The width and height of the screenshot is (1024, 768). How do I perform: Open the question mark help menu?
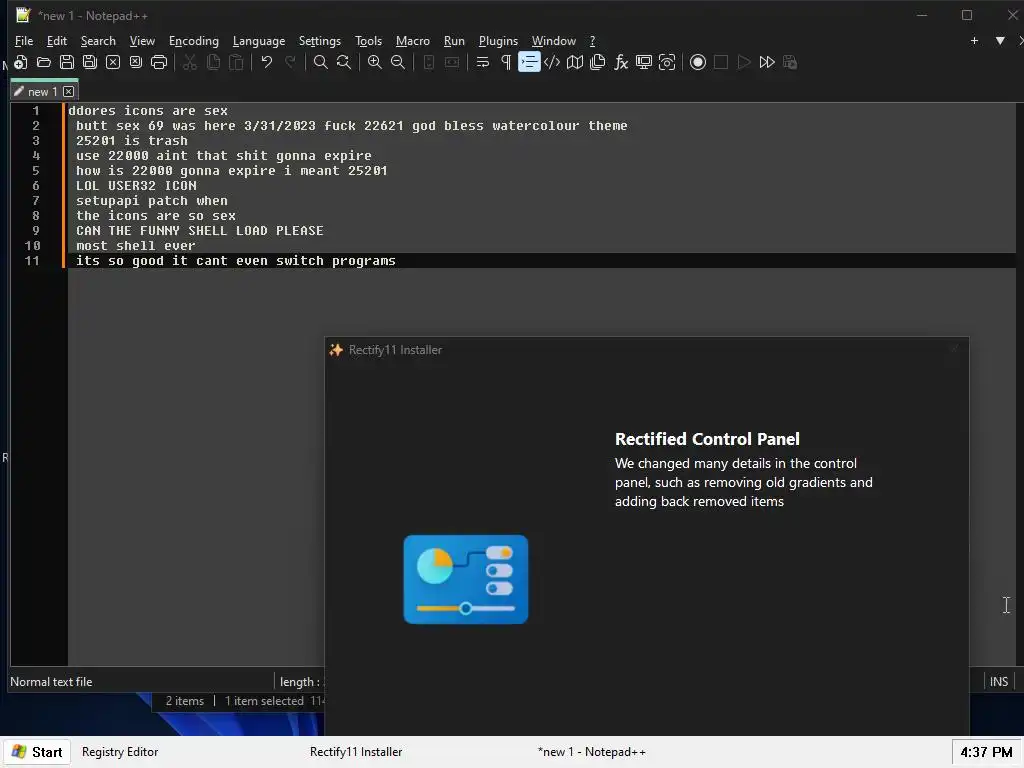click(593, 41)
